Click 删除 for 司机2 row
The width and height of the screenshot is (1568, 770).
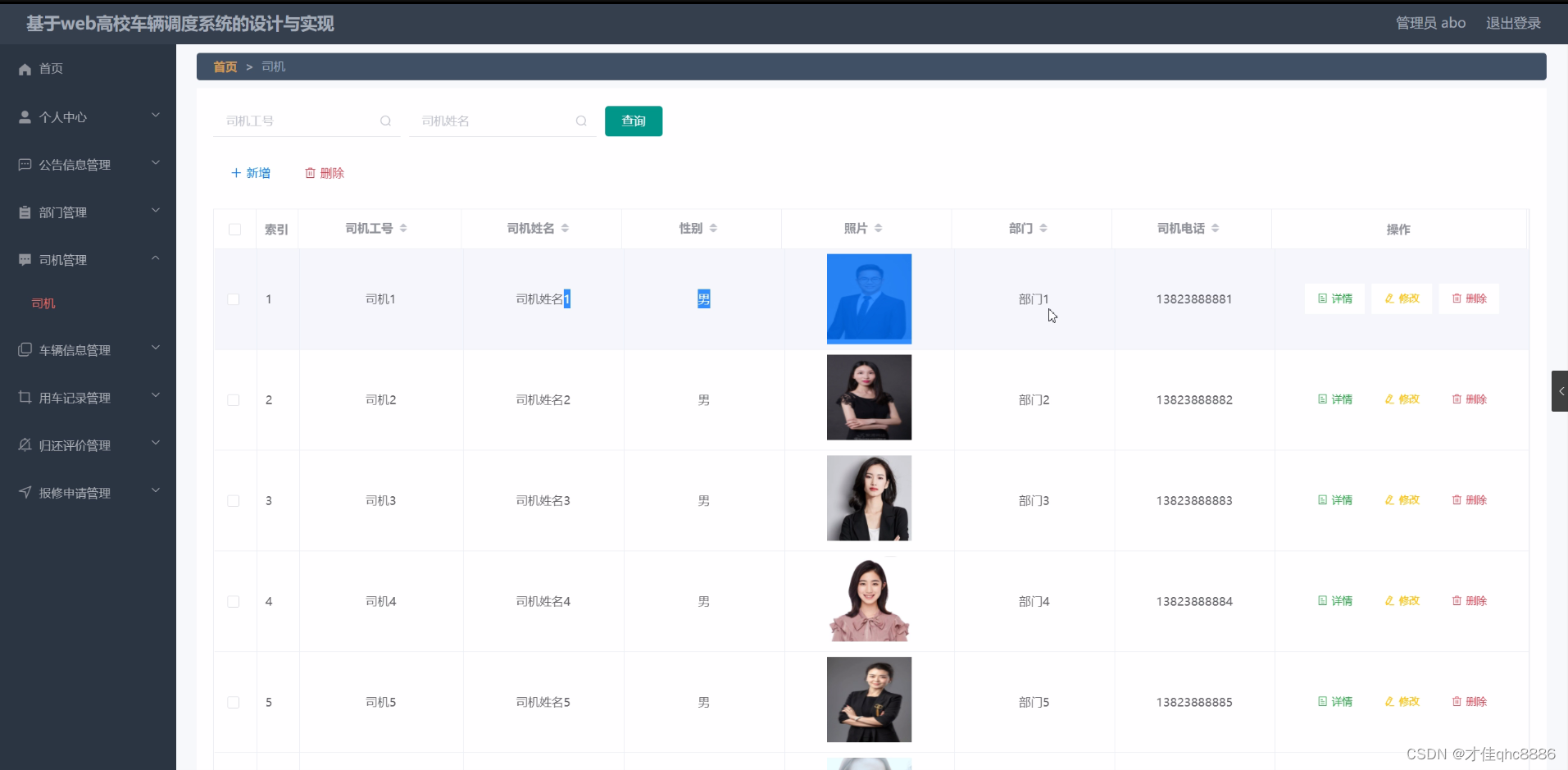tap(1470, 399)
